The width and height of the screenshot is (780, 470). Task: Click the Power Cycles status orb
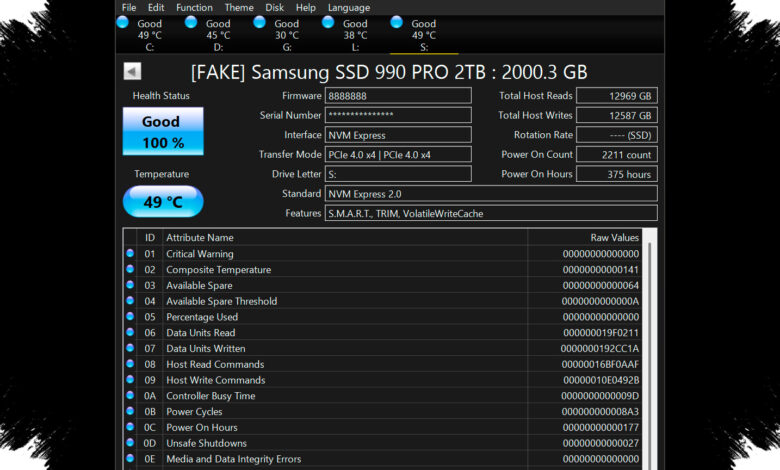(x=130, y=411)
